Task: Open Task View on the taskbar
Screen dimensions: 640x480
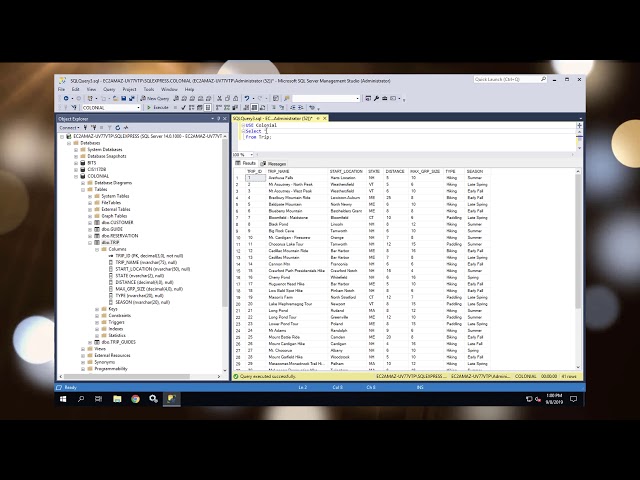Action: (x=98, y=399)
